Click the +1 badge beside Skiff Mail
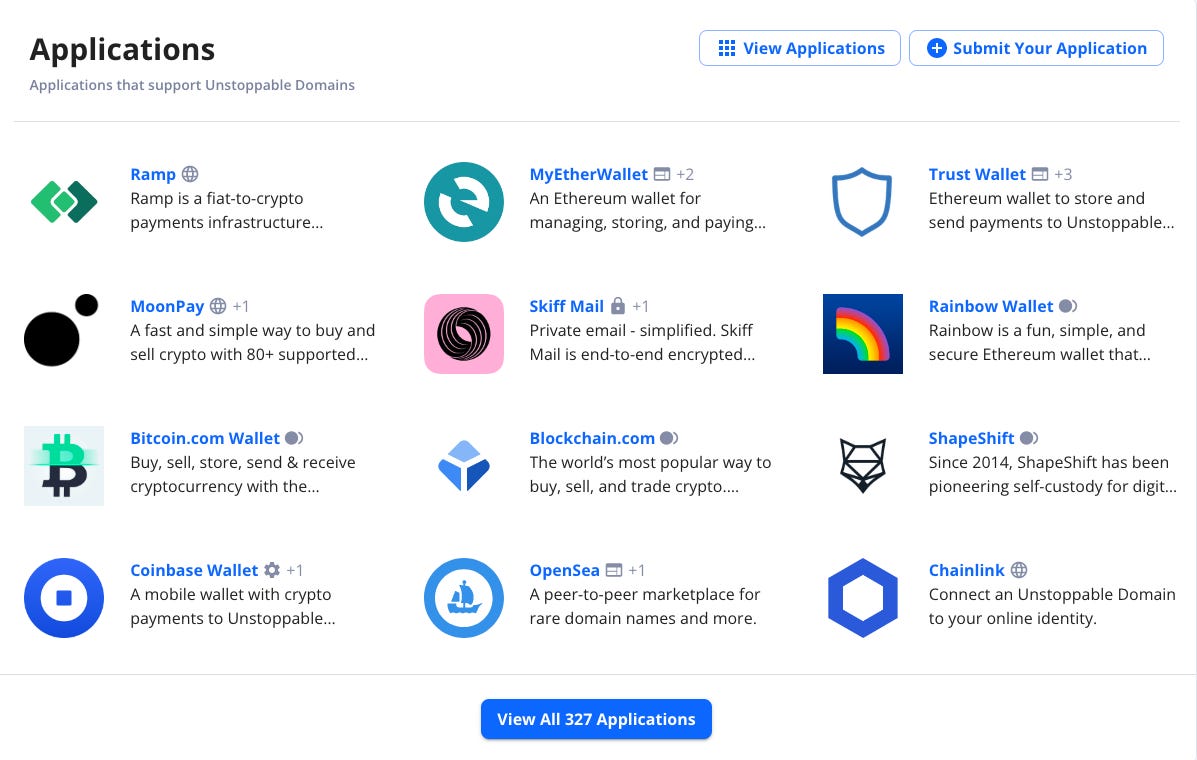This screenshot has height=760, width=1197. click(640, 306)
